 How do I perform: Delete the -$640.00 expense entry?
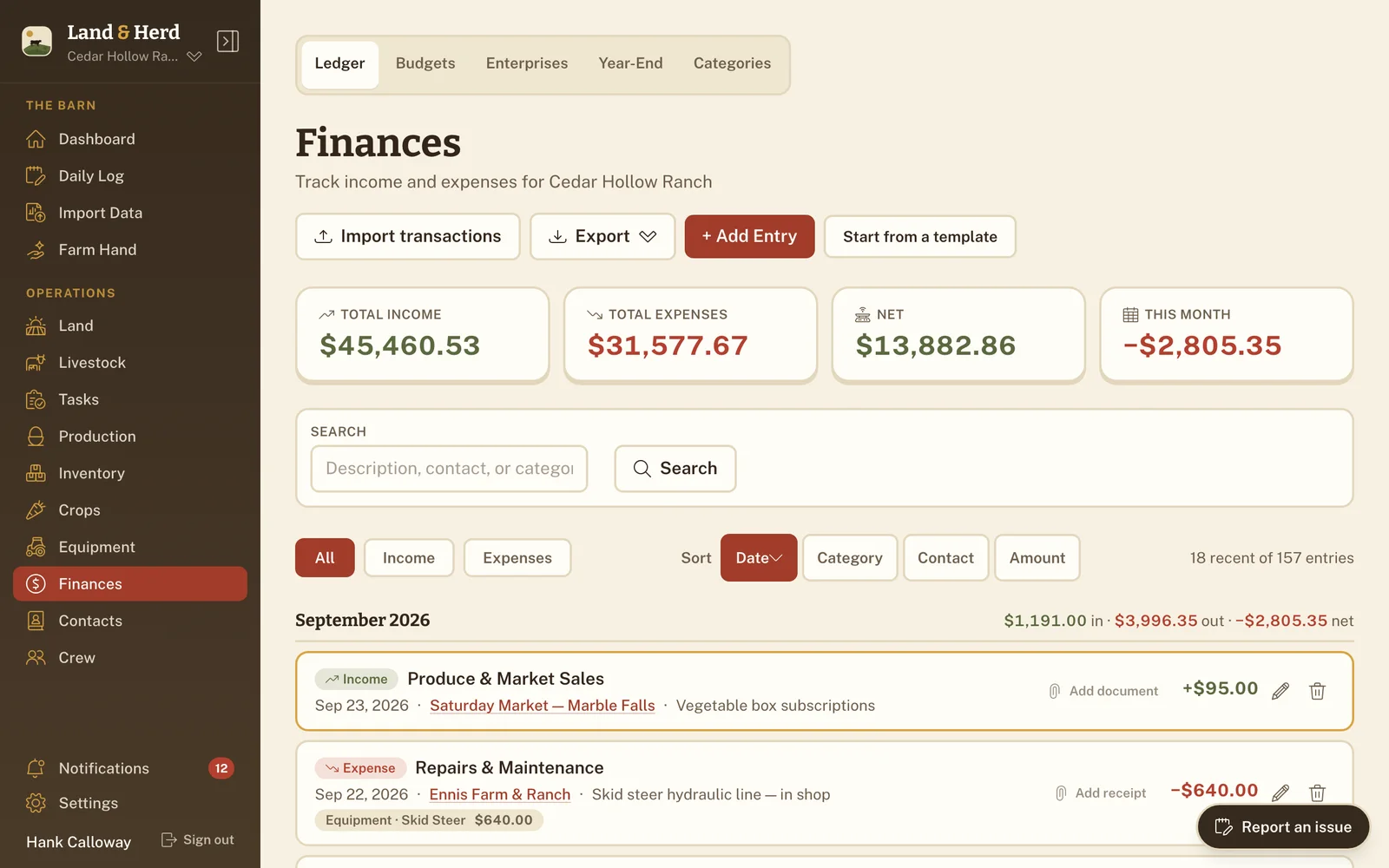pos(1317,792)
